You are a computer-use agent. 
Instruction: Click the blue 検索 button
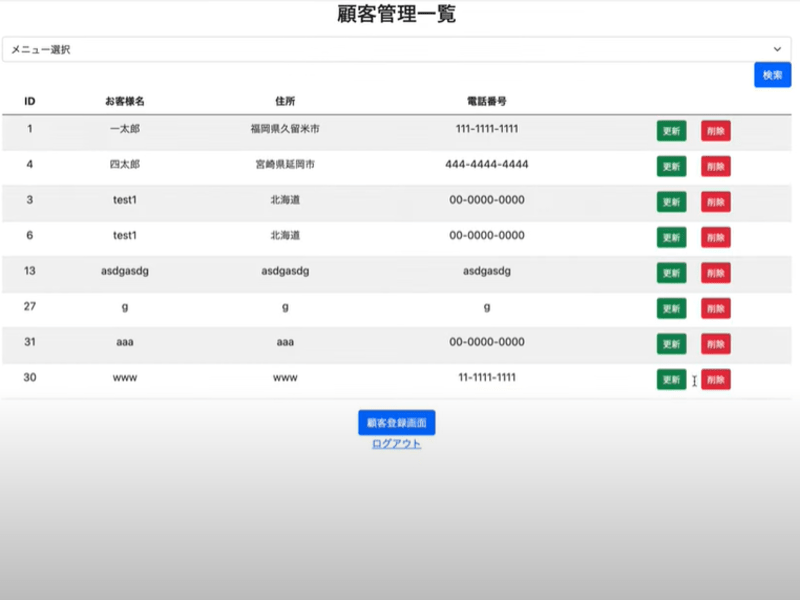pos(772,75)
